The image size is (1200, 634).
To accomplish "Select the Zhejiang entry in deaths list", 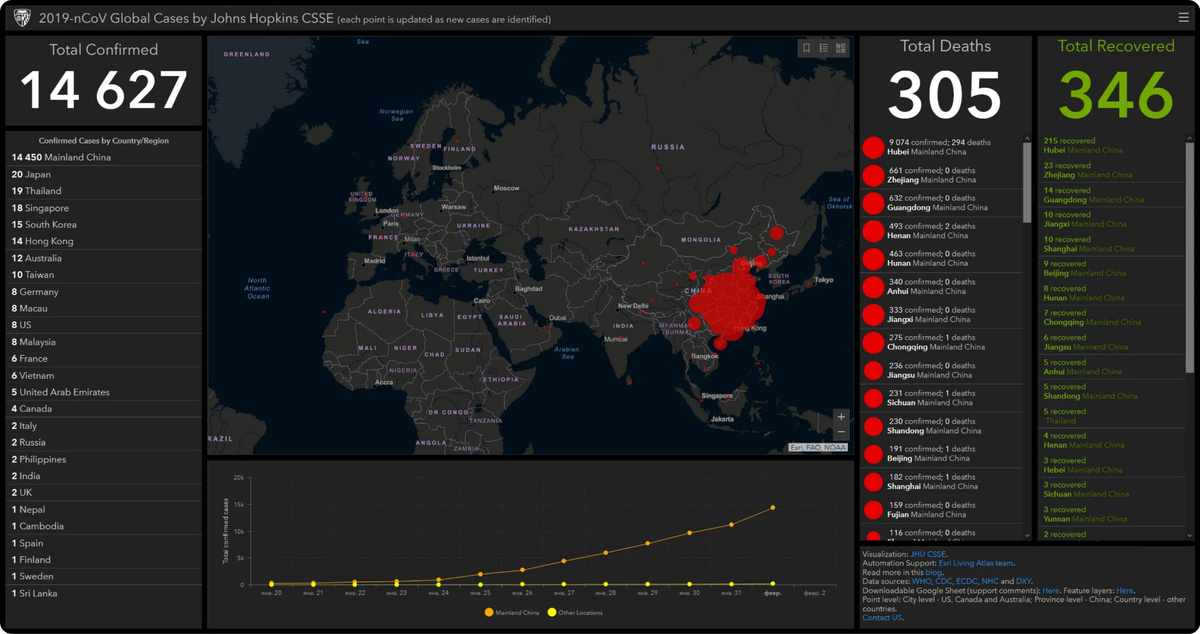I will coord(942,175).
